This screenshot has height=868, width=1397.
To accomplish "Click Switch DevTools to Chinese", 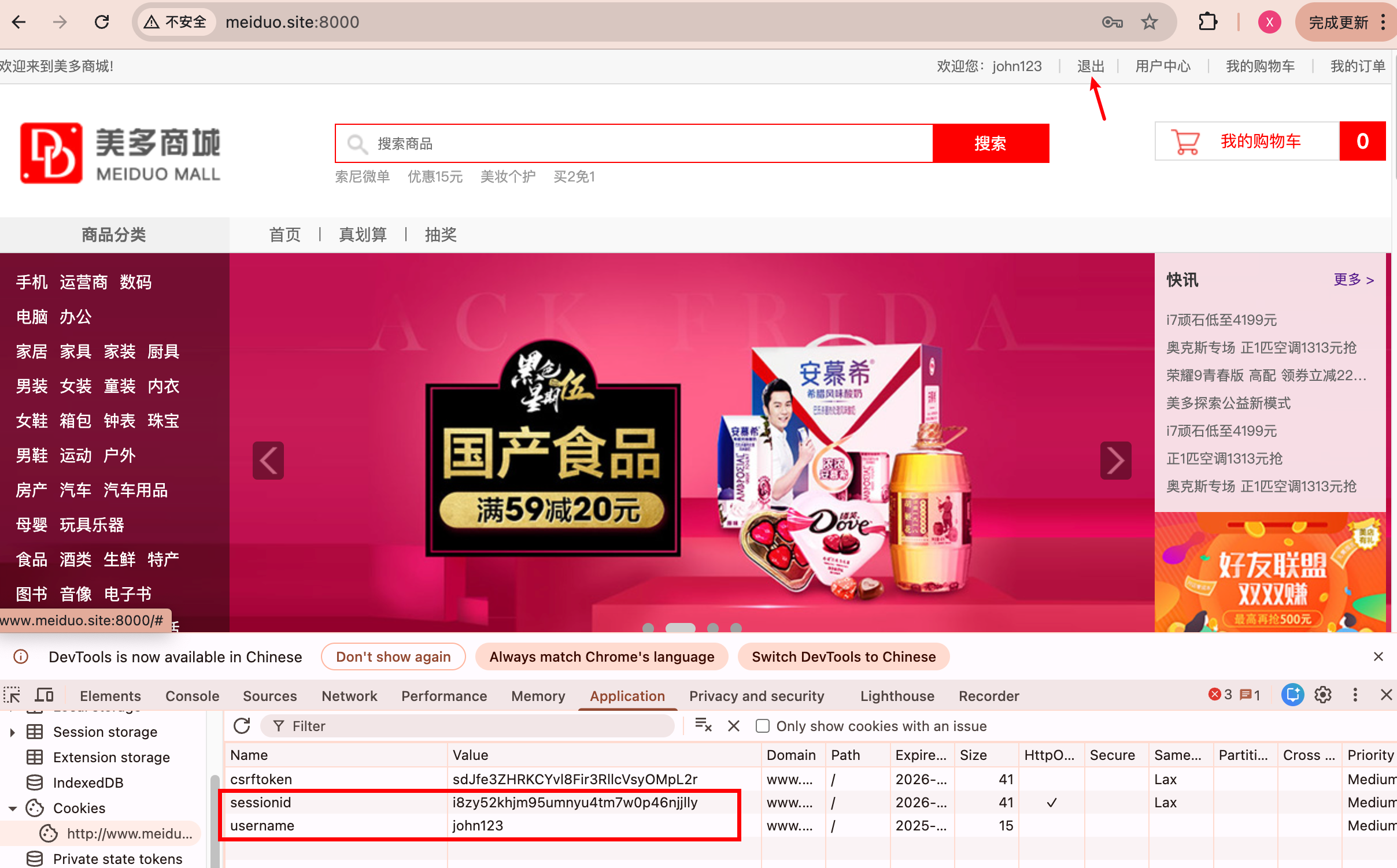I will tap(844, 656).
